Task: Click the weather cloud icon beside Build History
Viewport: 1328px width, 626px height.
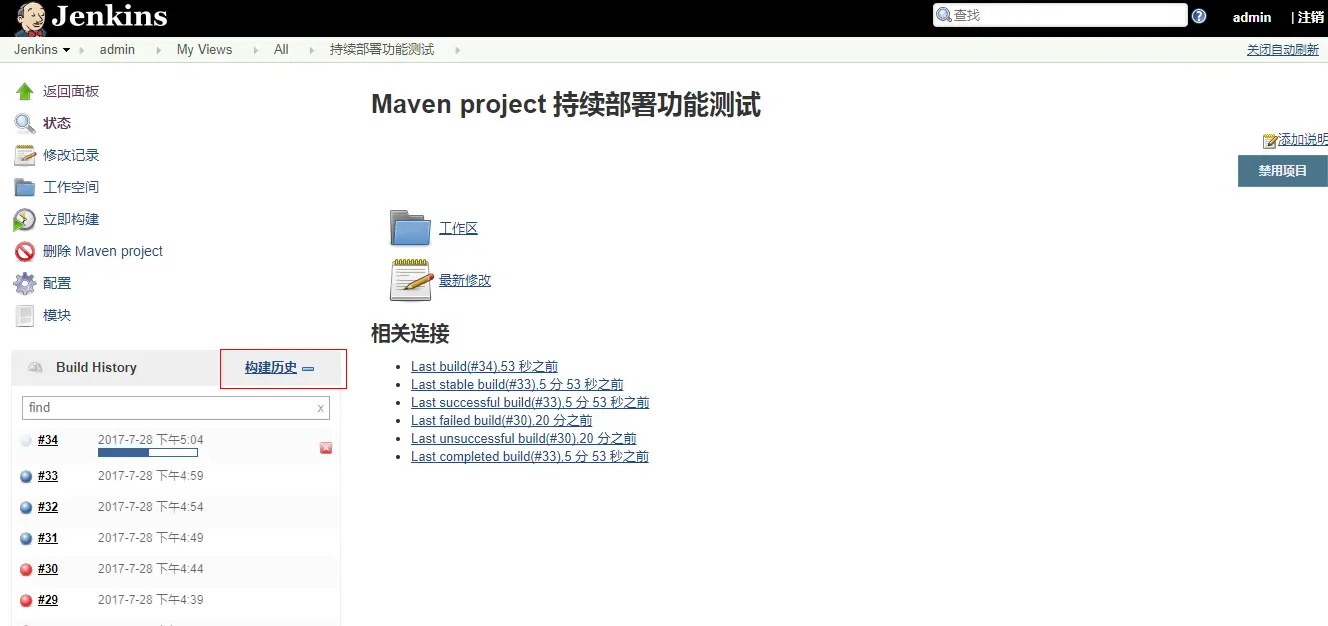Action: (35, 367)
